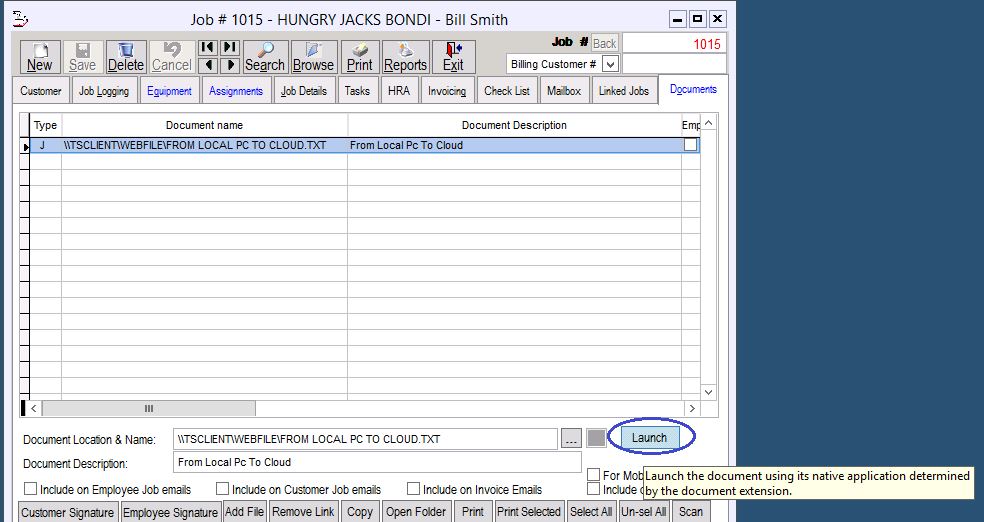The height and width of the screenshot is (522, 984).
Task: Click the Open Folder button
Action: [x=414, y=512]
